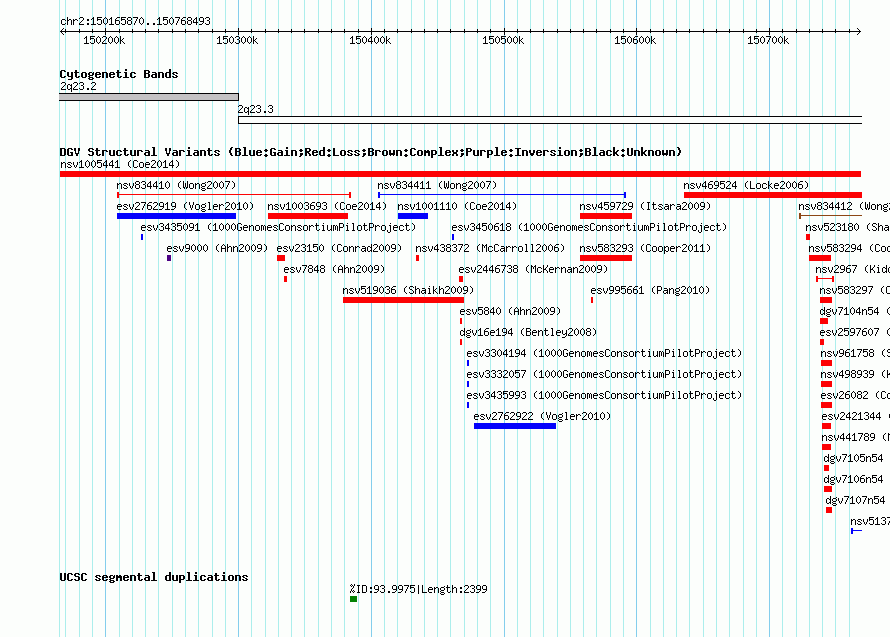
Task: Open the nsv469524 (Locke2006) variant label
Action: (x=746, y=185)
